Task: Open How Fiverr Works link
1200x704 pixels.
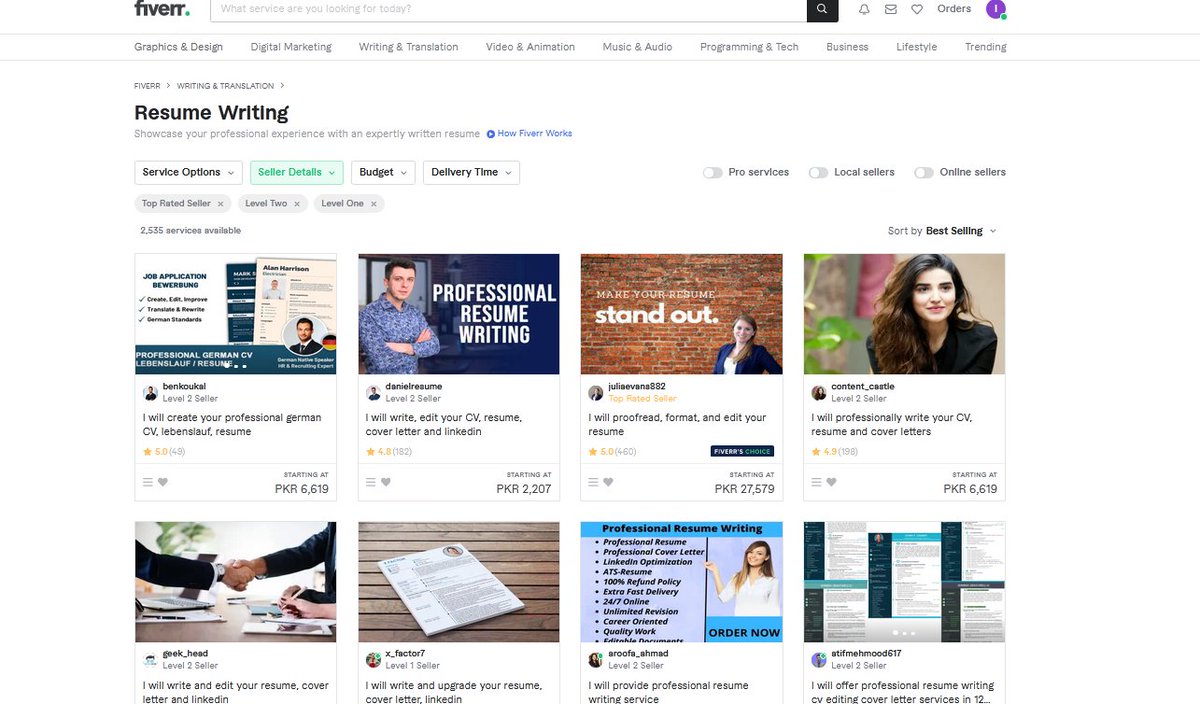Action: [x=535, y=134]
